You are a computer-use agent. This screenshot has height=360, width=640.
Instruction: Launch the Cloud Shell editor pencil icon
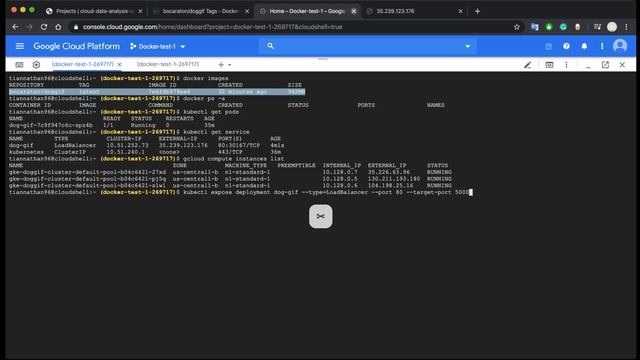(x=528, y=64)
